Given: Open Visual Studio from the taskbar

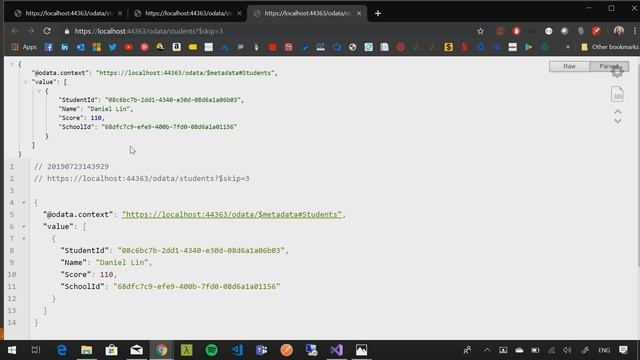Looking at the screenshot, I should [336, 350].
